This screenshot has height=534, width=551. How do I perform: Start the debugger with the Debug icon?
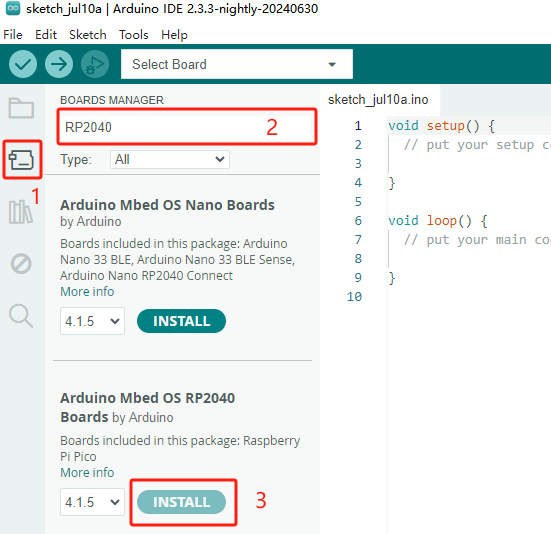(x=95, y=64)
